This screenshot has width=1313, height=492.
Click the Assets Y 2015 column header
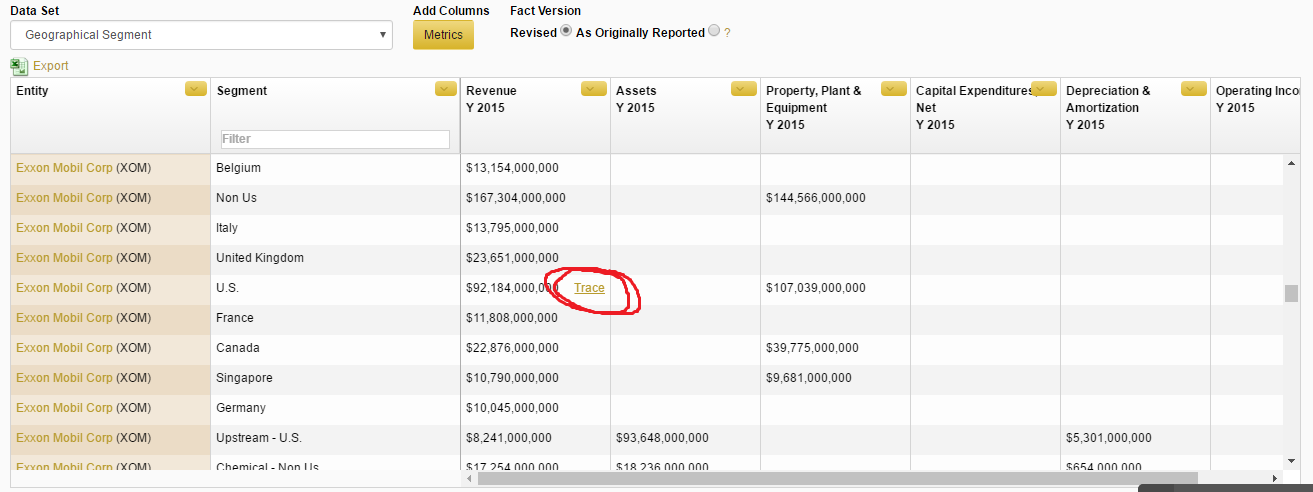pos(685,116)
